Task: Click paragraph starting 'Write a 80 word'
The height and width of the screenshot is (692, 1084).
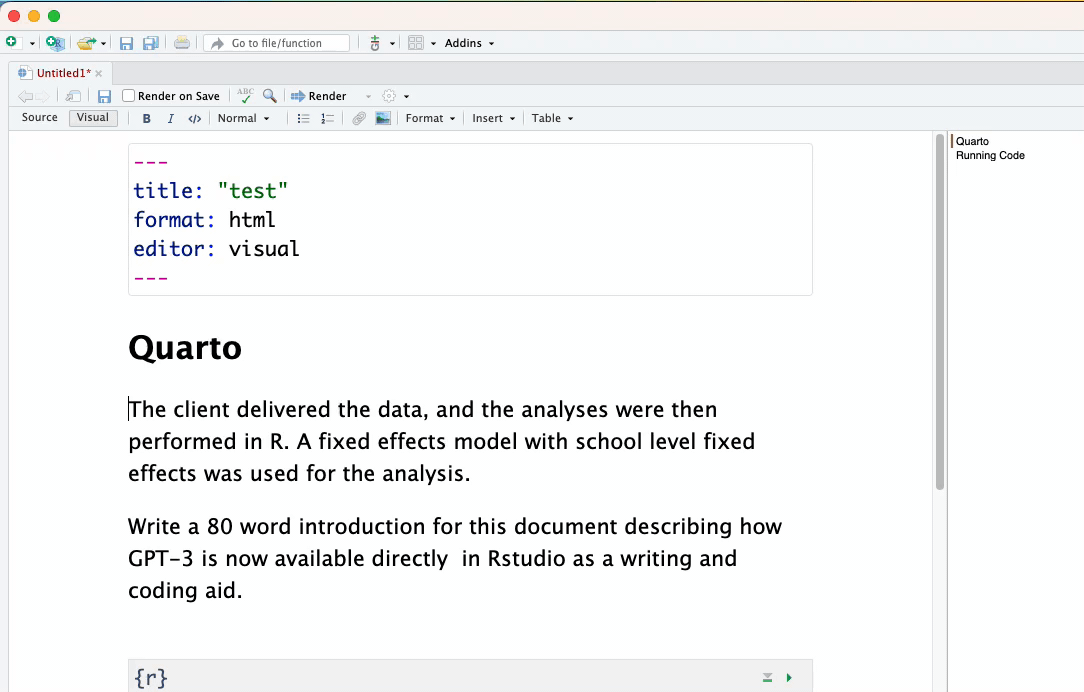Action: coord(455,558)
